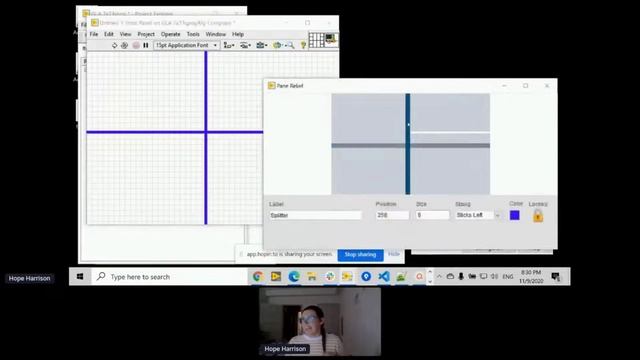
Task: Open File Explorer from the taskbar
Action: tap(312, 277)
